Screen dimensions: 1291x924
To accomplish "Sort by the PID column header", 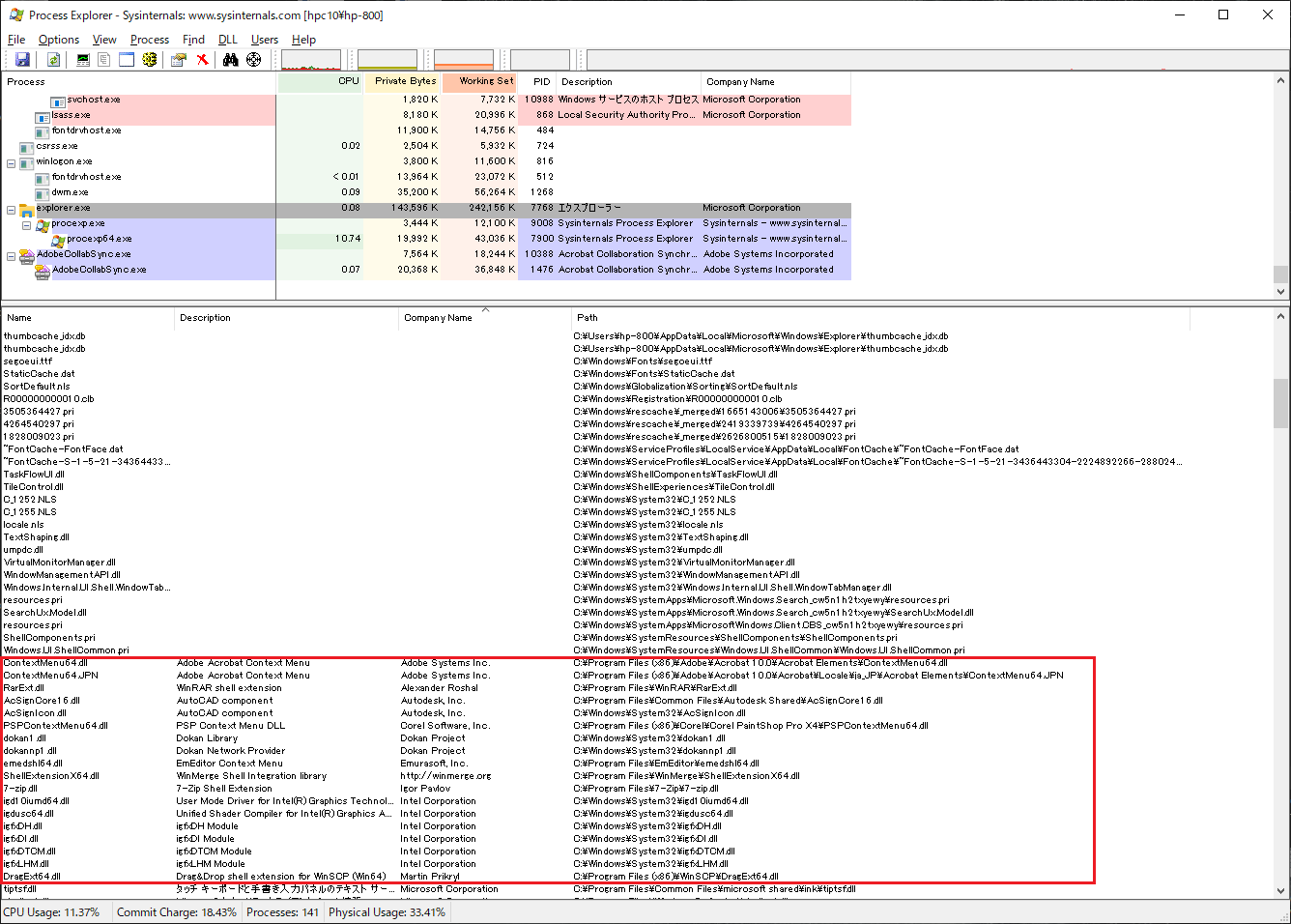I will coord(536,81).
